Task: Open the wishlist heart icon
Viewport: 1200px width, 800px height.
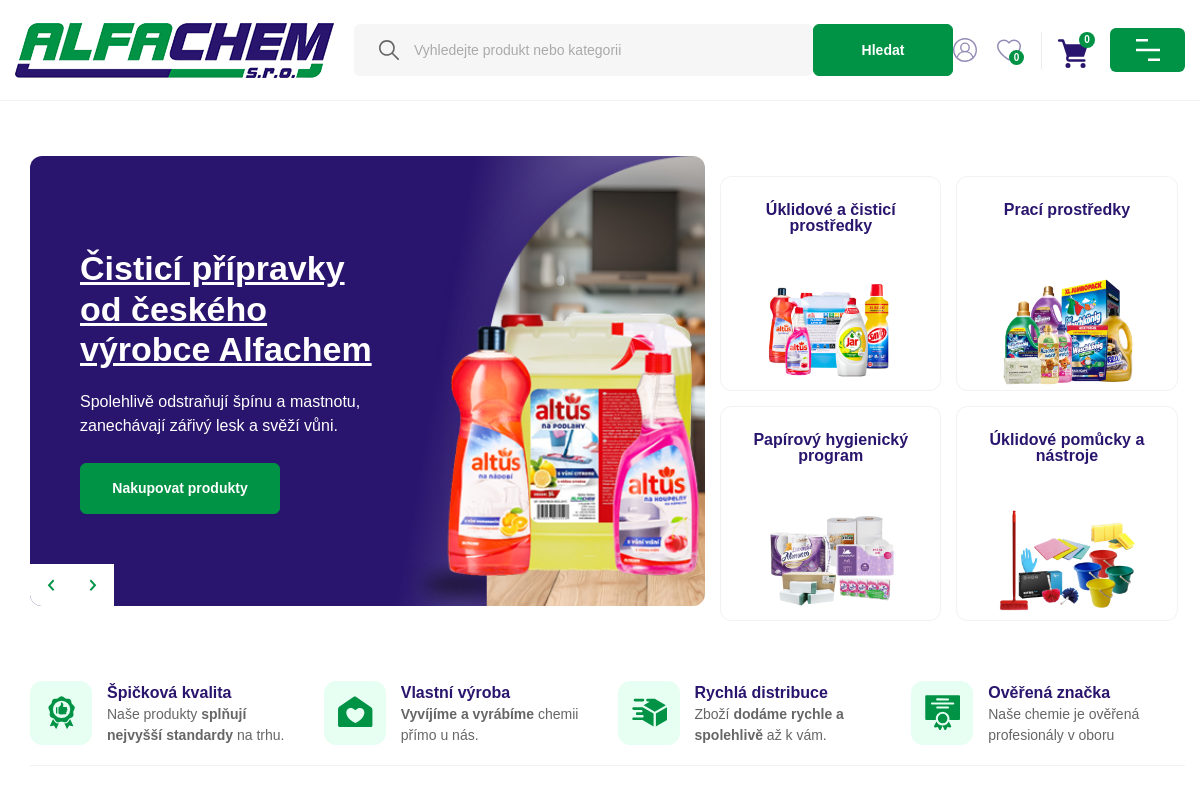Action: coord(1009,50)
